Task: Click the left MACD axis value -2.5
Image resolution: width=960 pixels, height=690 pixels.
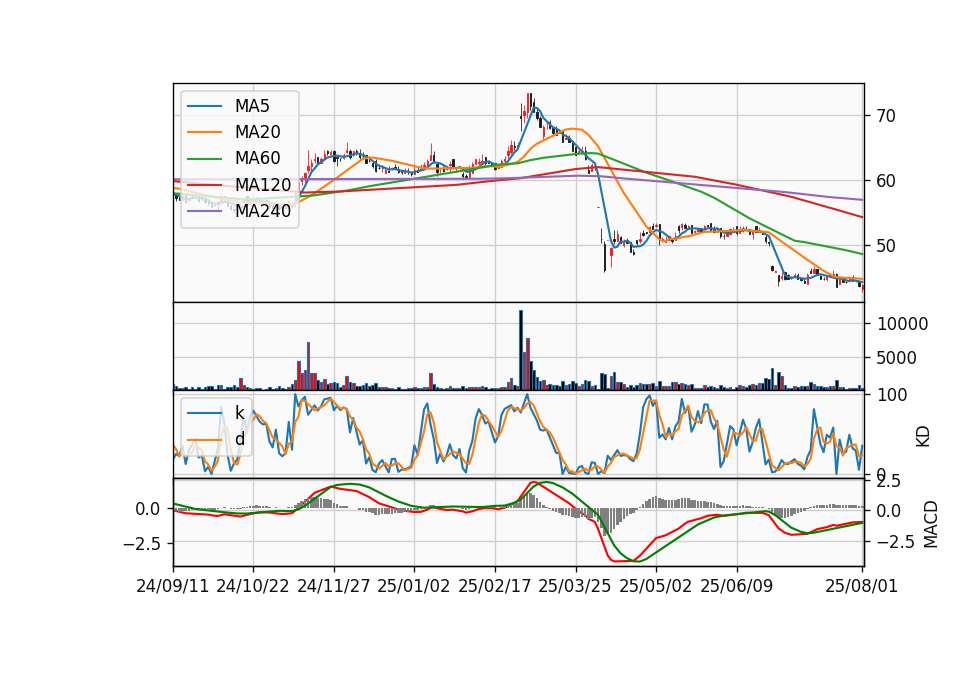Action: (x=142, y=544)
